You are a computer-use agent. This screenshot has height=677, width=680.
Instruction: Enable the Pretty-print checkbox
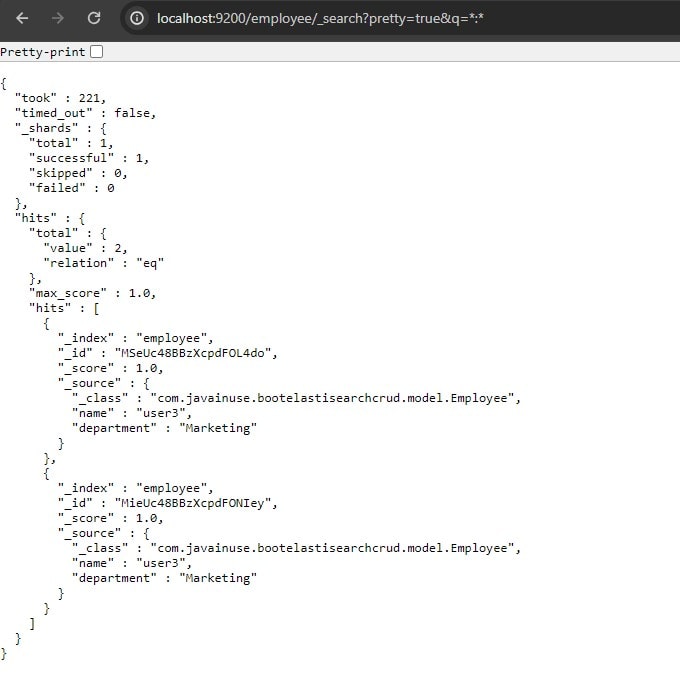[97, 52]
